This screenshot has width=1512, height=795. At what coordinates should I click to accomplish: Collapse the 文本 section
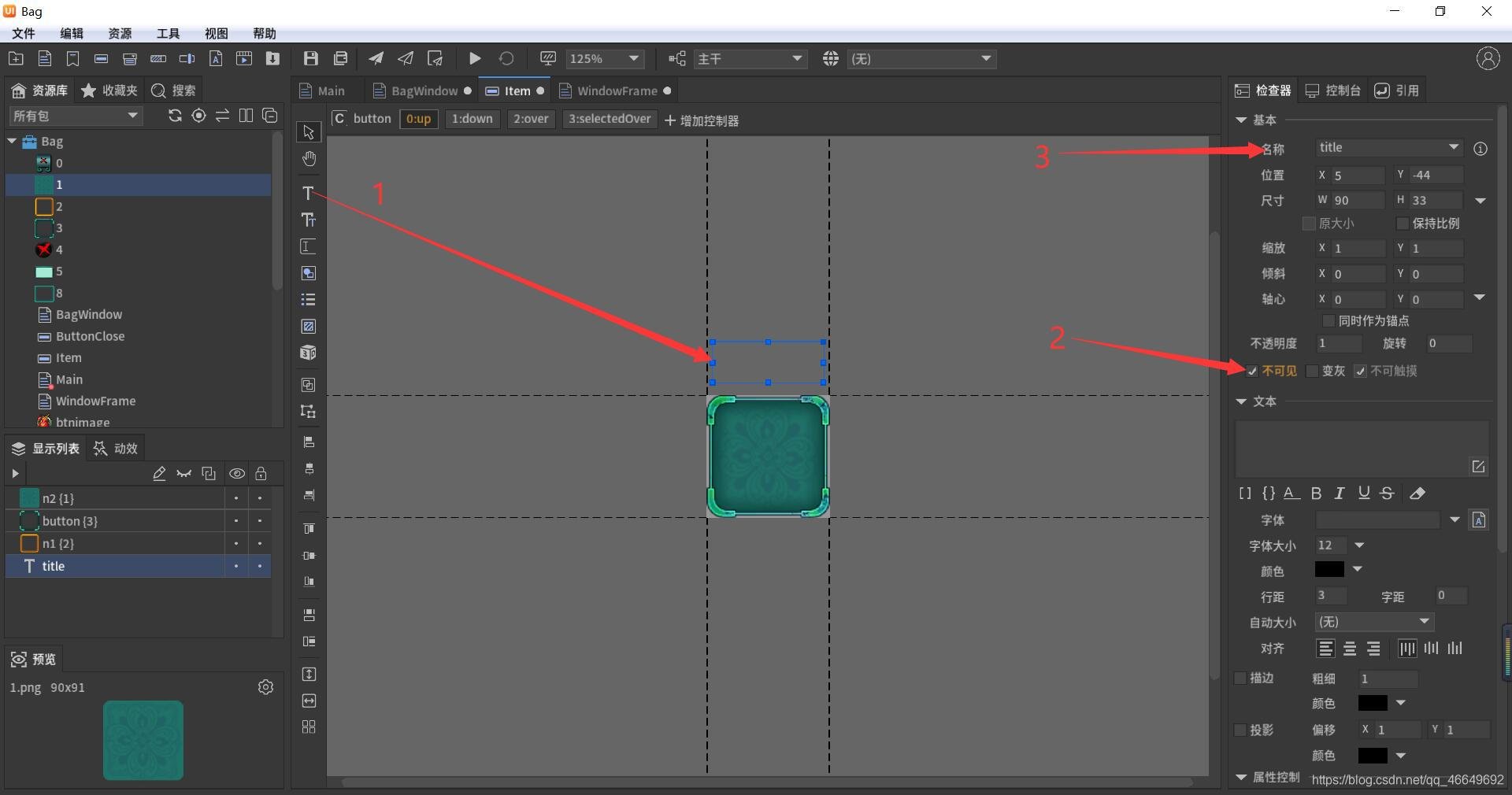[x=1241, y=401]
